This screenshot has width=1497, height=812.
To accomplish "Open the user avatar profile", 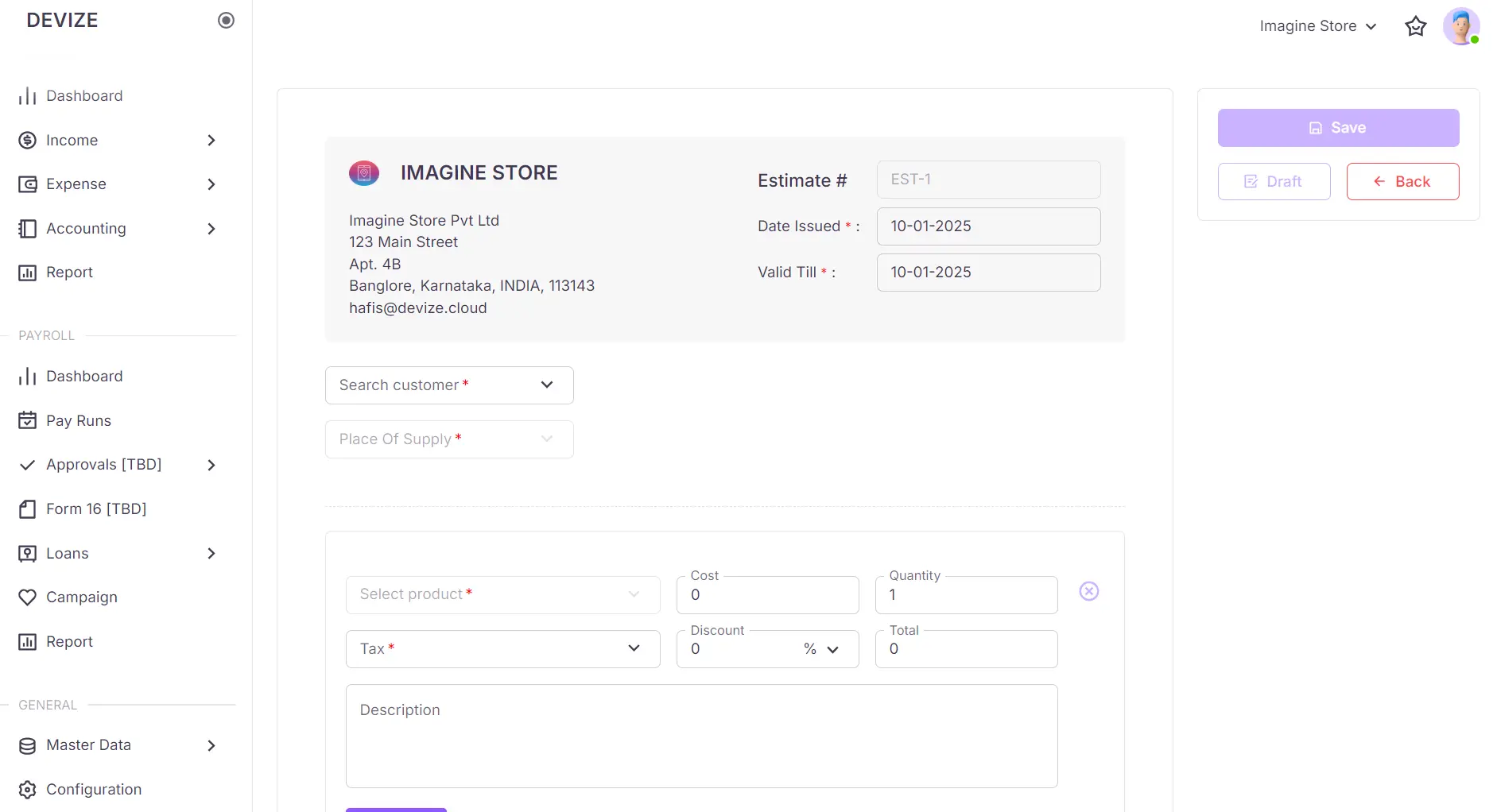I will pyautogui.click(x=1461, y=26).
